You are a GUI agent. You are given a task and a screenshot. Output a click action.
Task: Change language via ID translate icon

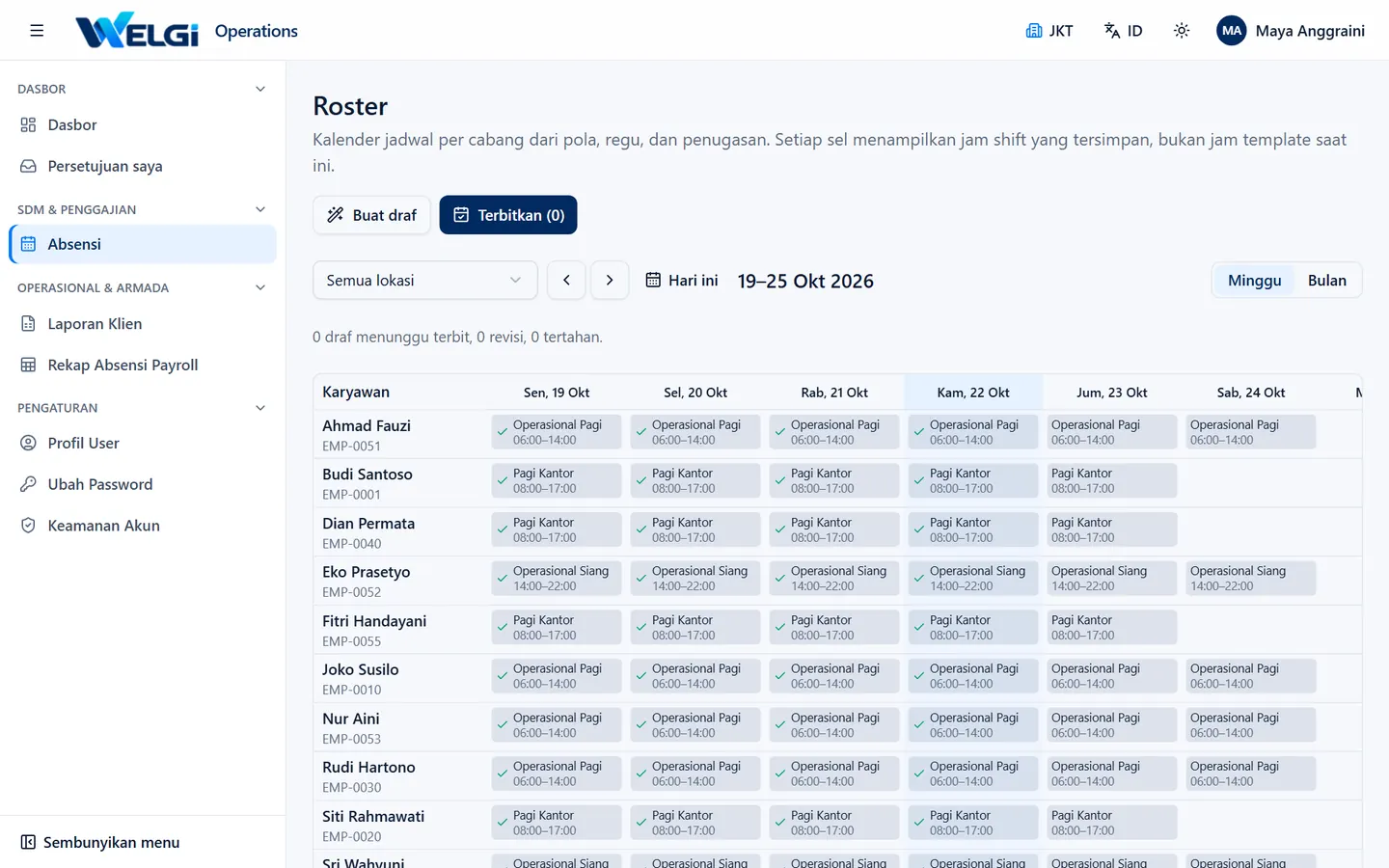[1123, 31]
